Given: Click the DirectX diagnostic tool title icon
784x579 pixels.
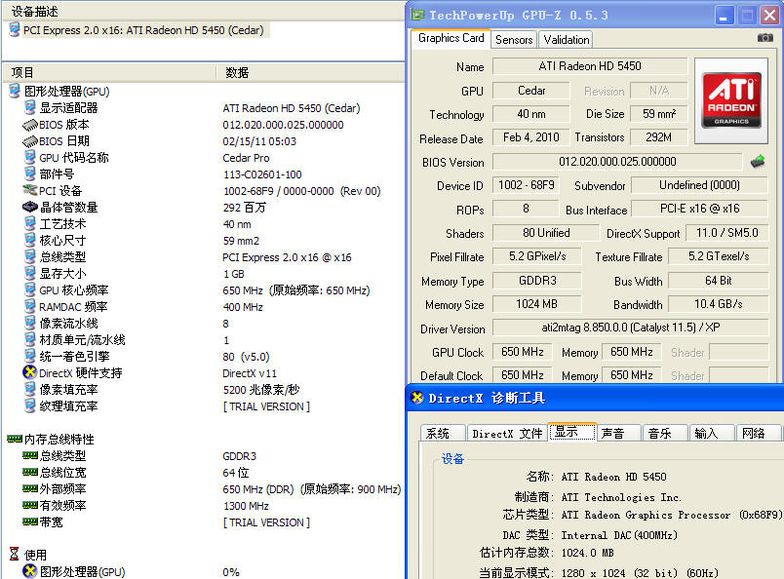Looking at the screenshot, I should [x=417, y=398].
